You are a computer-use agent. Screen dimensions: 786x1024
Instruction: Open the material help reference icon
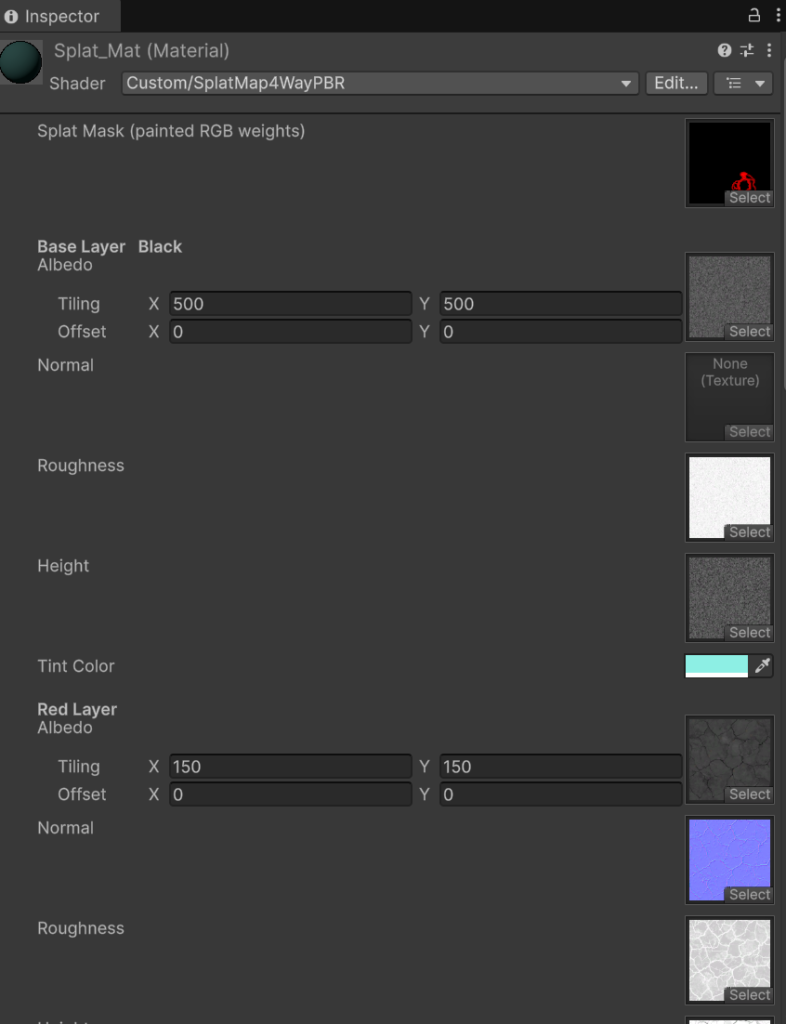724,50
